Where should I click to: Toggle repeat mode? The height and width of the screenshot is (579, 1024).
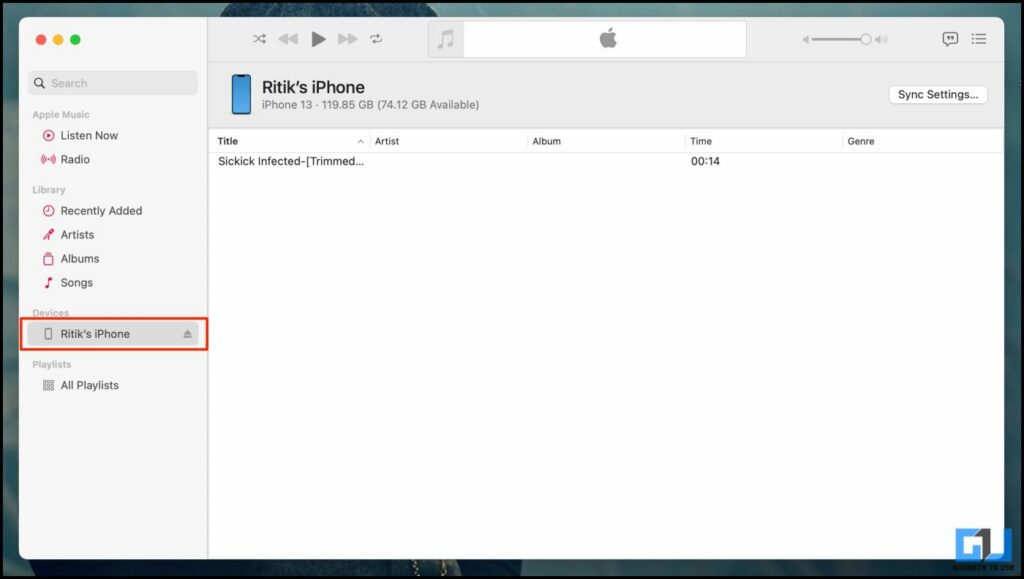tap(378, 39)
